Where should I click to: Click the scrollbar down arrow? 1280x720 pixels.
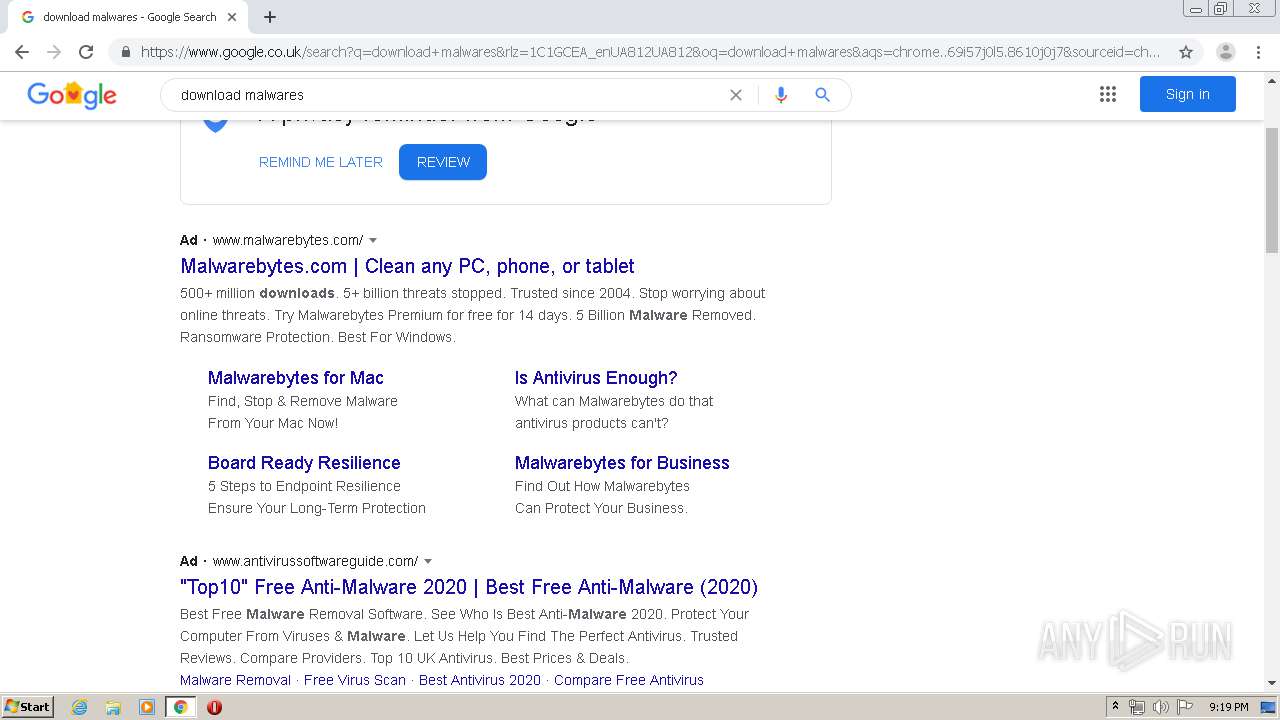(x=1272, y=683)
